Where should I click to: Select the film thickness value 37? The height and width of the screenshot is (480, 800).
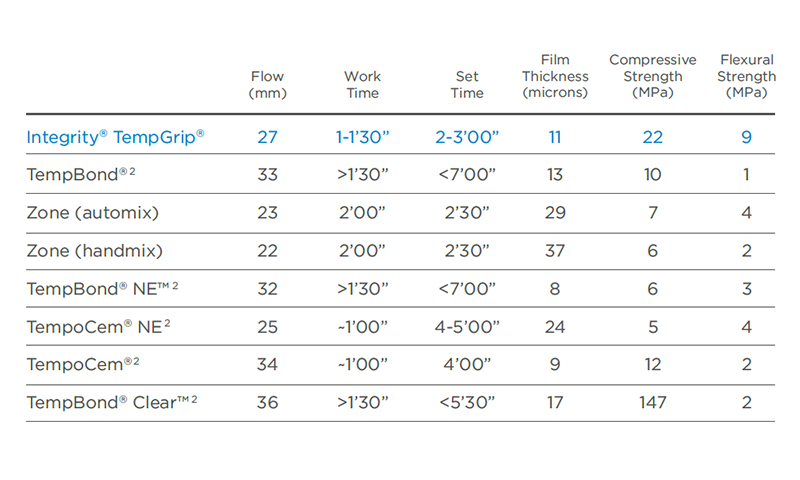[x=554, y=251]
